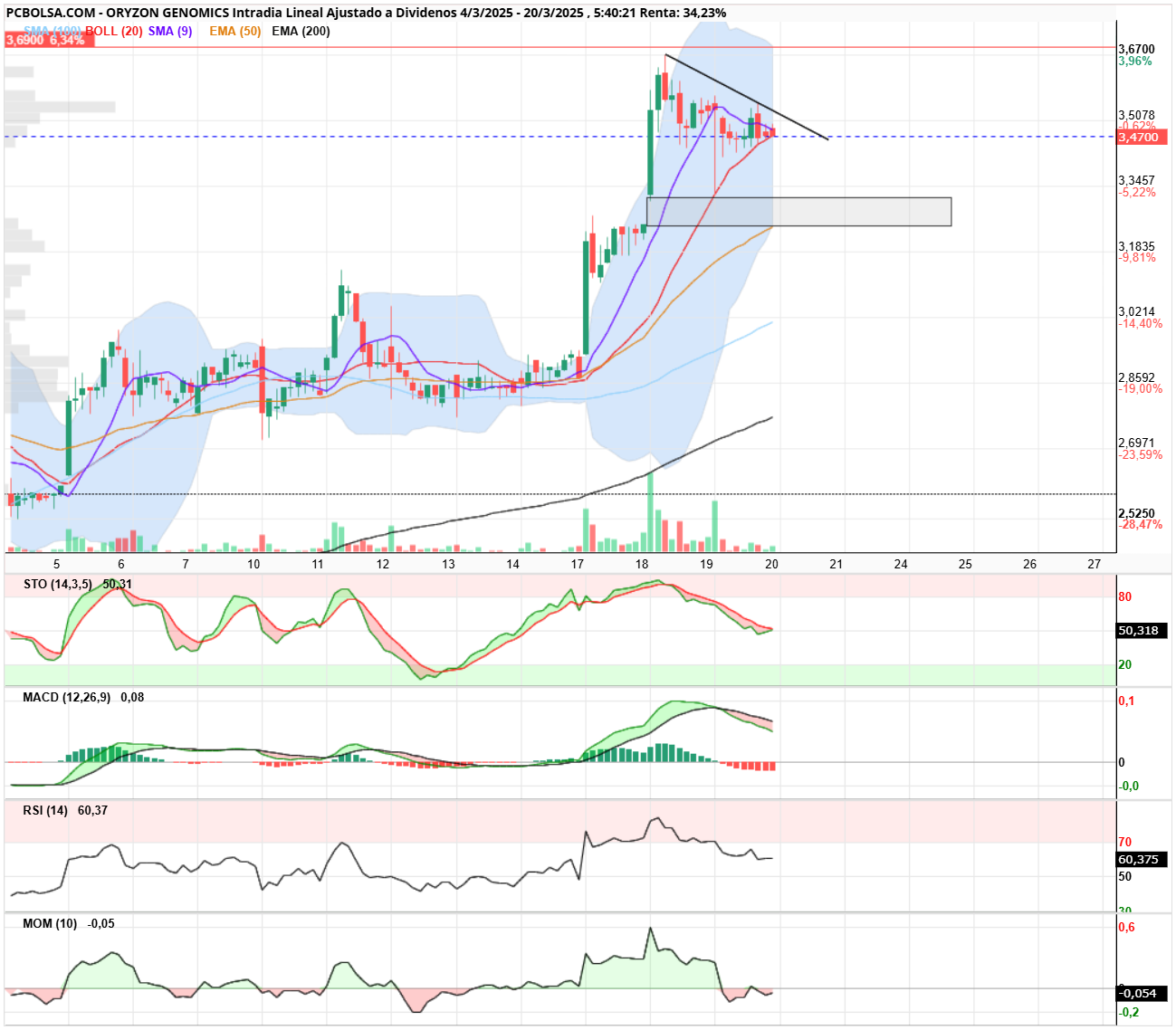The height and width of the screenshot is (1030, 1176).
Task: Click the 3,1835 price axis label
Action: point(1136,246)
